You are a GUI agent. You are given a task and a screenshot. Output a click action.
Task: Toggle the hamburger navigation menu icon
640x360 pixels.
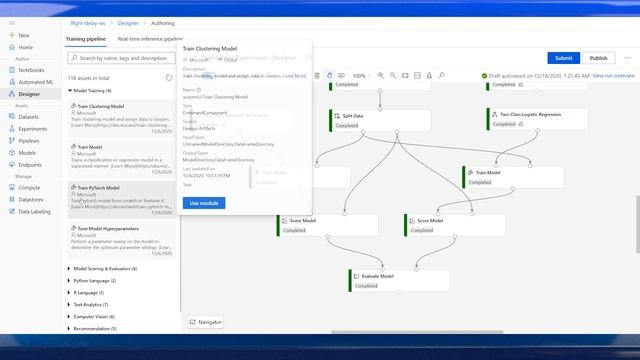[12, 23]
